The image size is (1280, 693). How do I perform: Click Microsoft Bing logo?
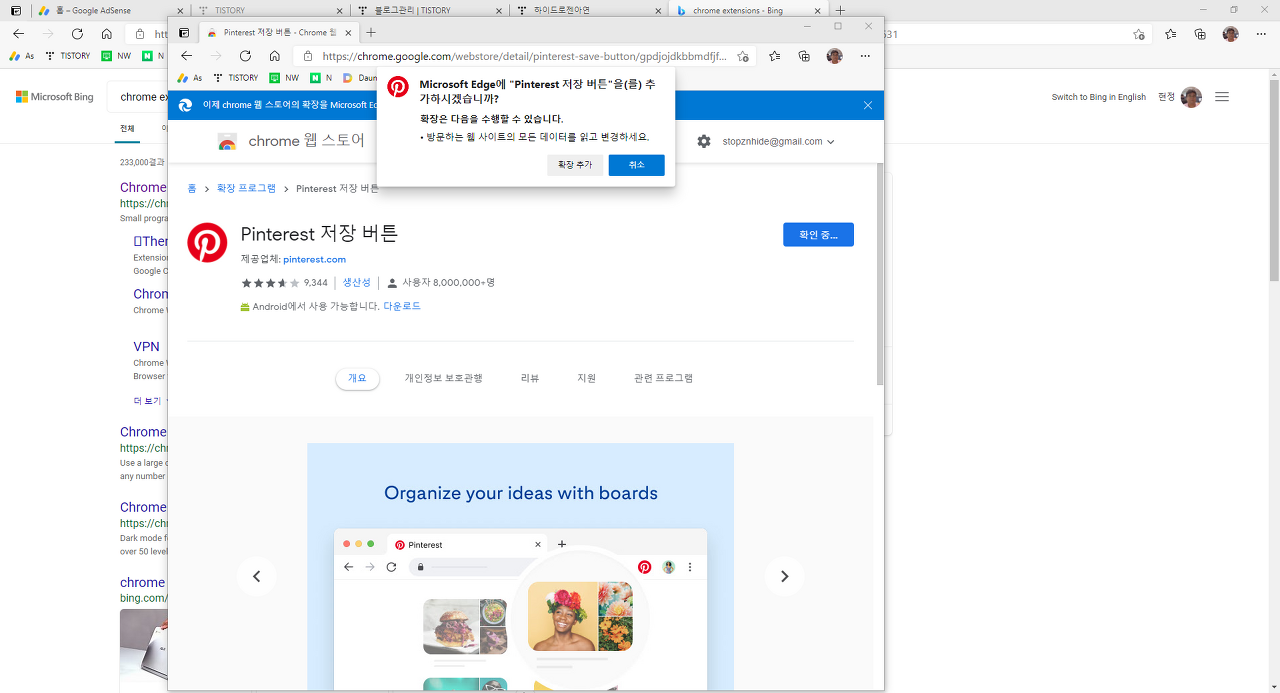click(x=54, y=97)
